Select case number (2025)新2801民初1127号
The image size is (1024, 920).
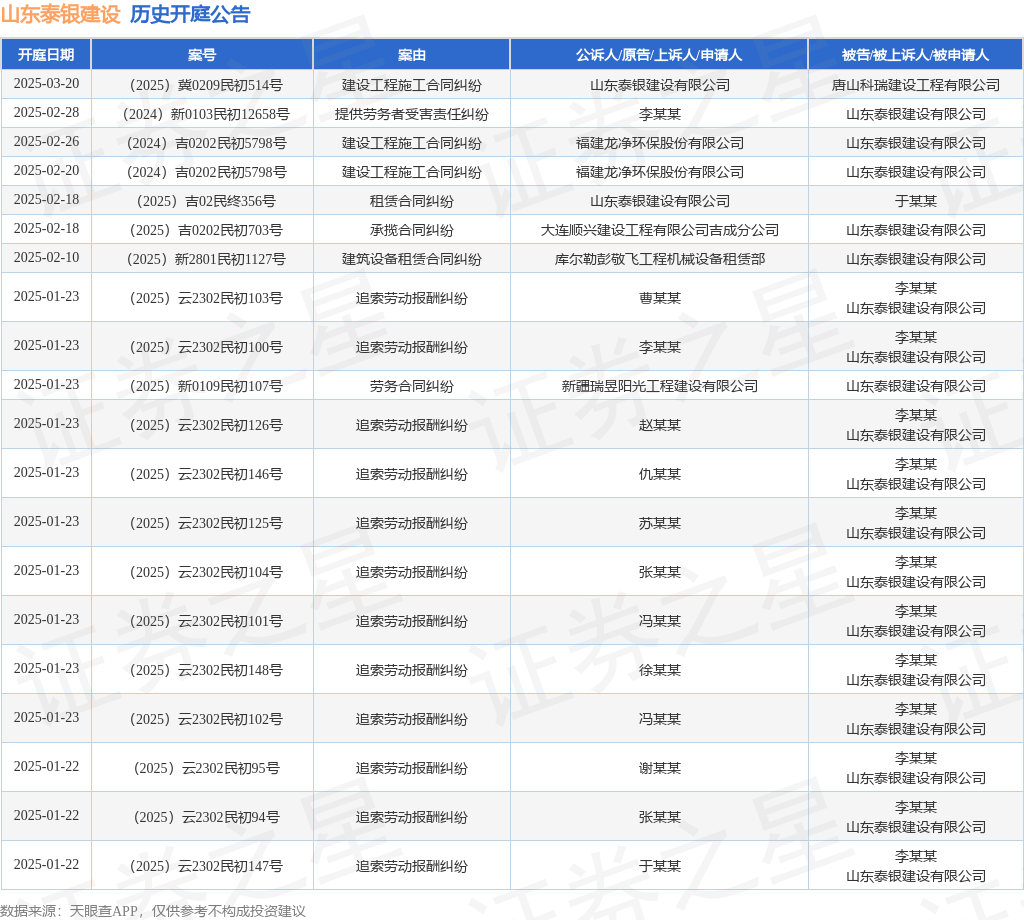coord(206,259)
